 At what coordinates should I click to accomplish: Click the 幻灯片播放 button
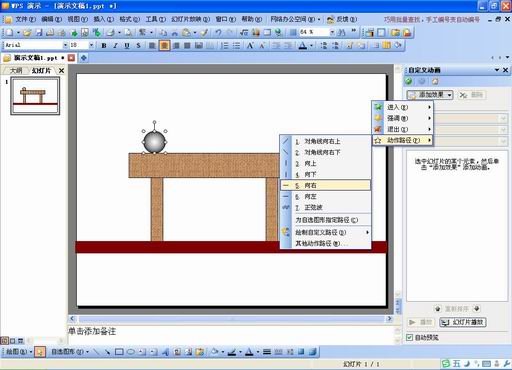[463, 322]
